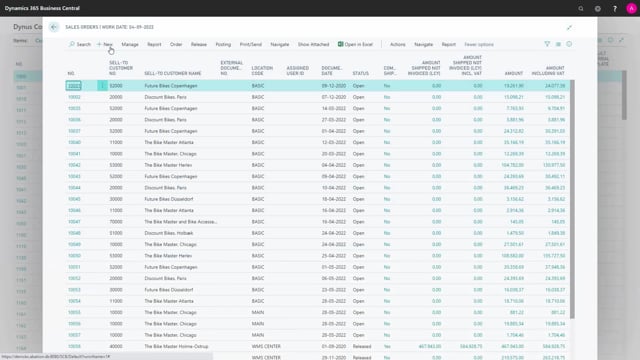This screenshot has width=640, height=360.
Task: Open the list view layout icon
Action: (x=558, y=44)
